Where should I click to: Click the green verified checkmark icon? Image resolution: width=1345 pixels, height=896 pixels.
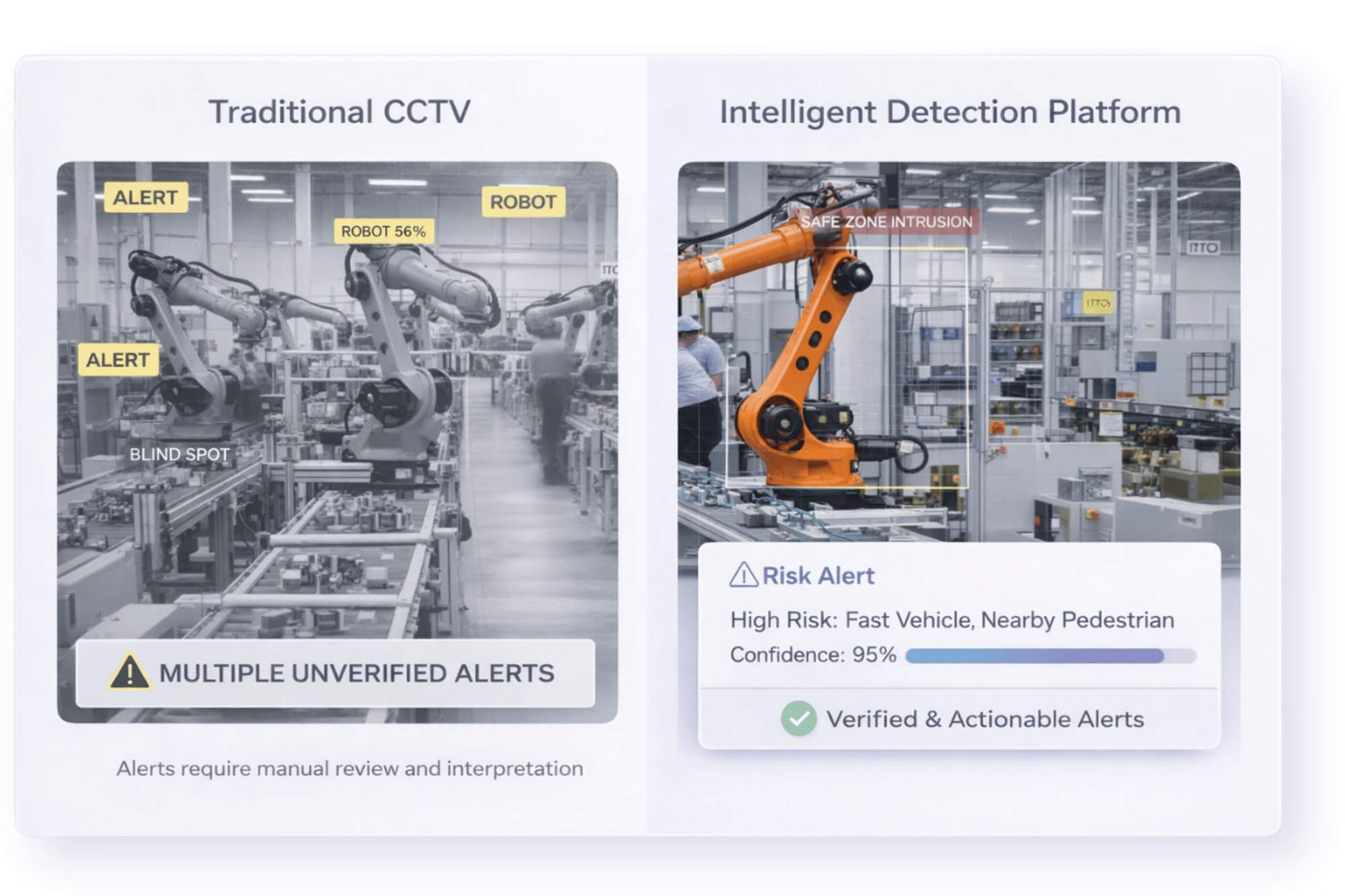798,719
